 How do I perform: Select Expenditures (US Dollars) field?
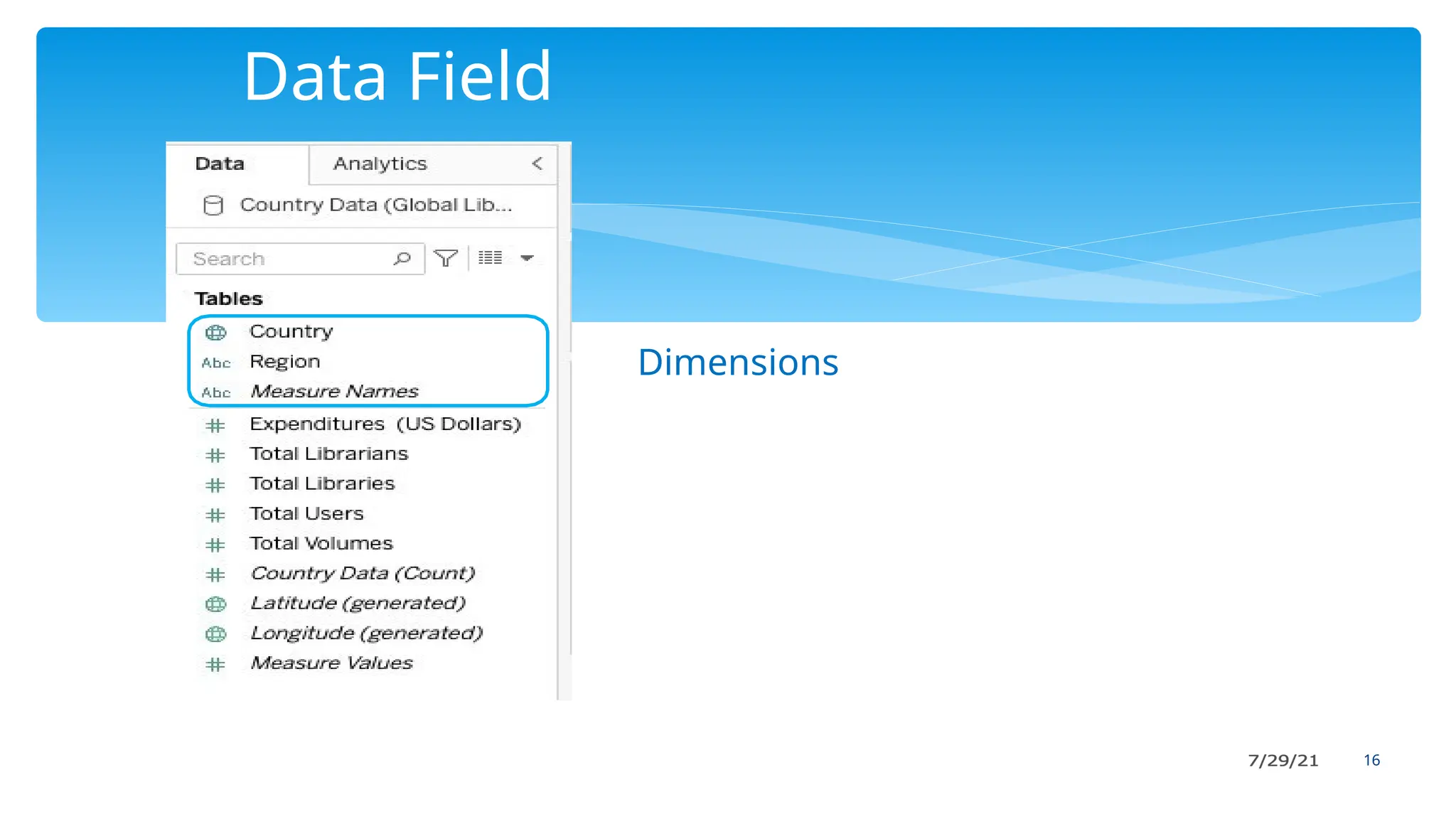(385, 424)
